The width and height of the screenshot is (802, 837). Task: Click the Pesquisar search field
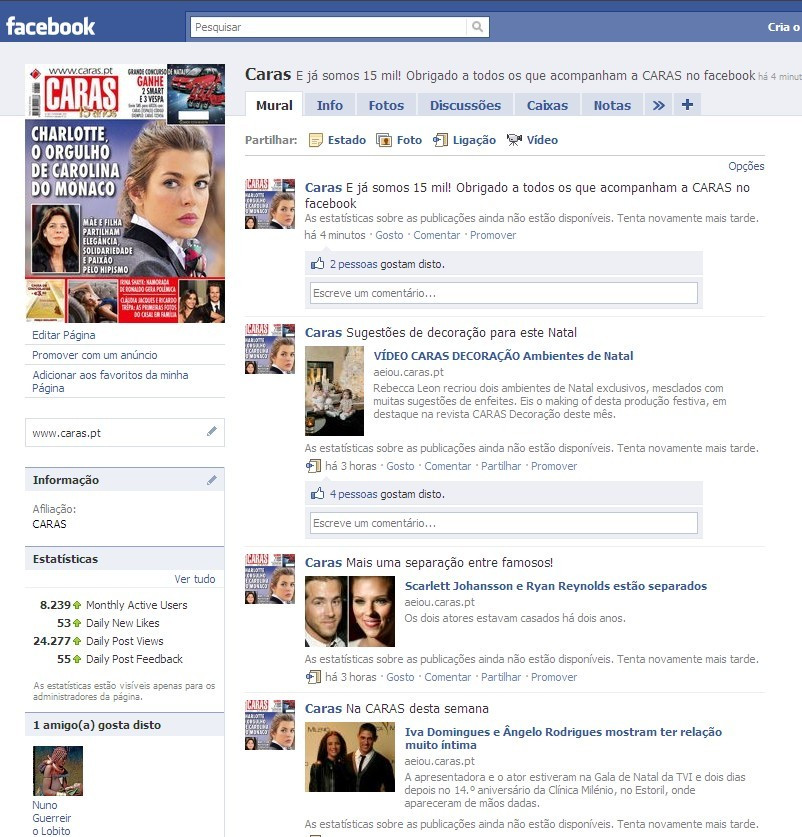pos(328,27)
